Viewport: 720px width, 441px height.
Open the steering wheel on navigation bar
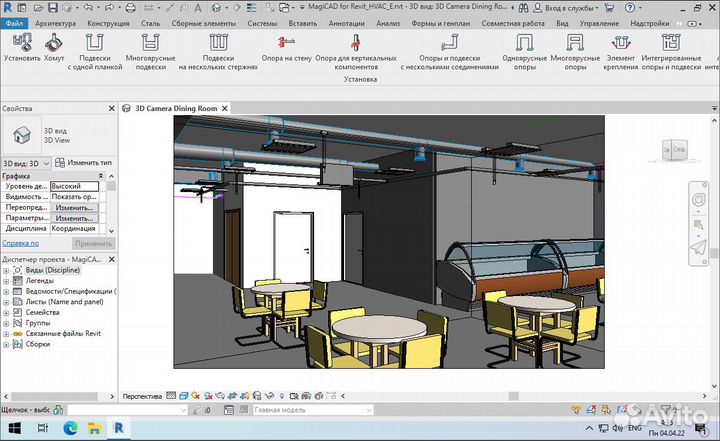698,200
